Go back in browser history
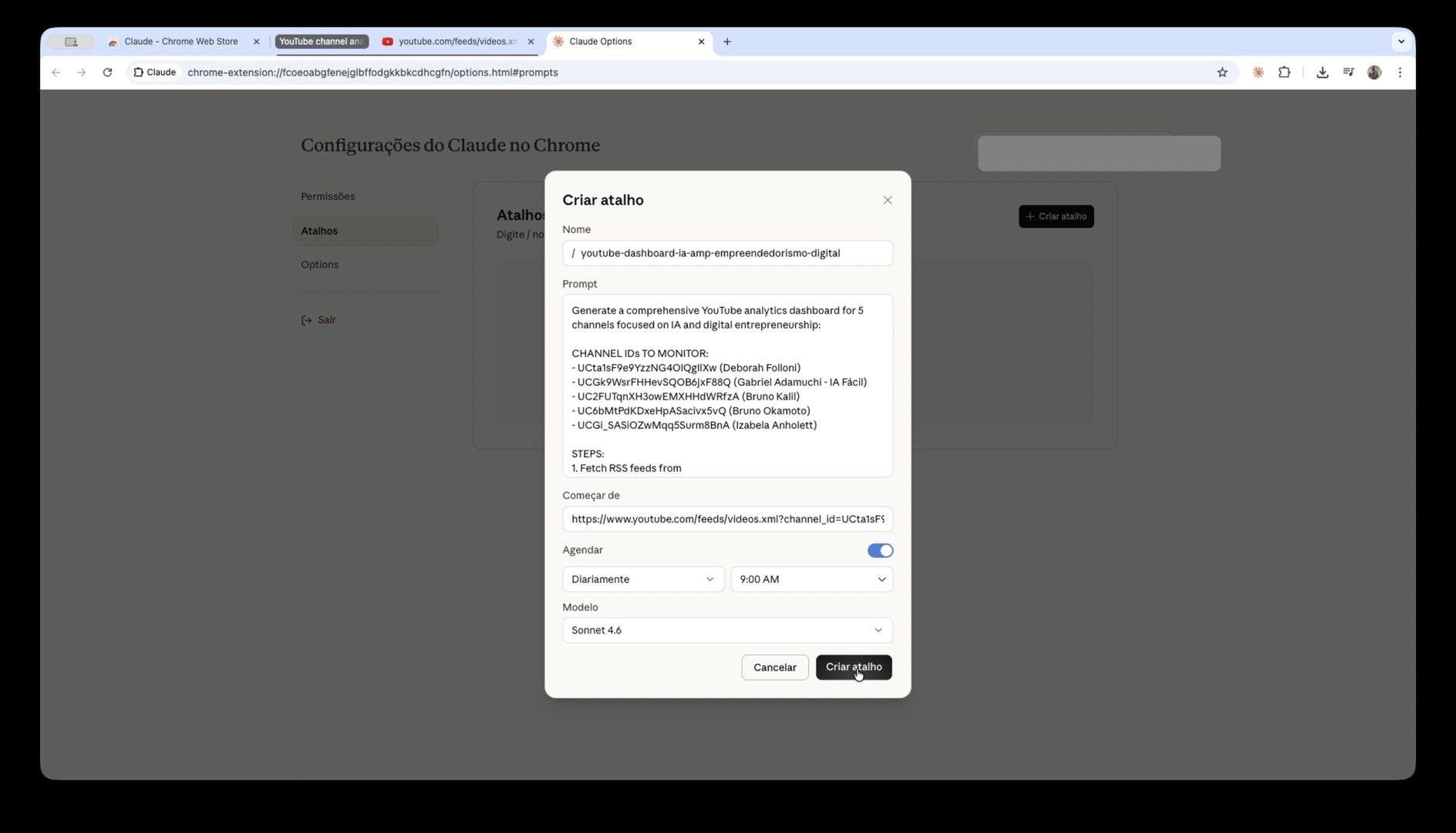The height and width of the screenshot is (833, 1456). [x=56, y=73]
